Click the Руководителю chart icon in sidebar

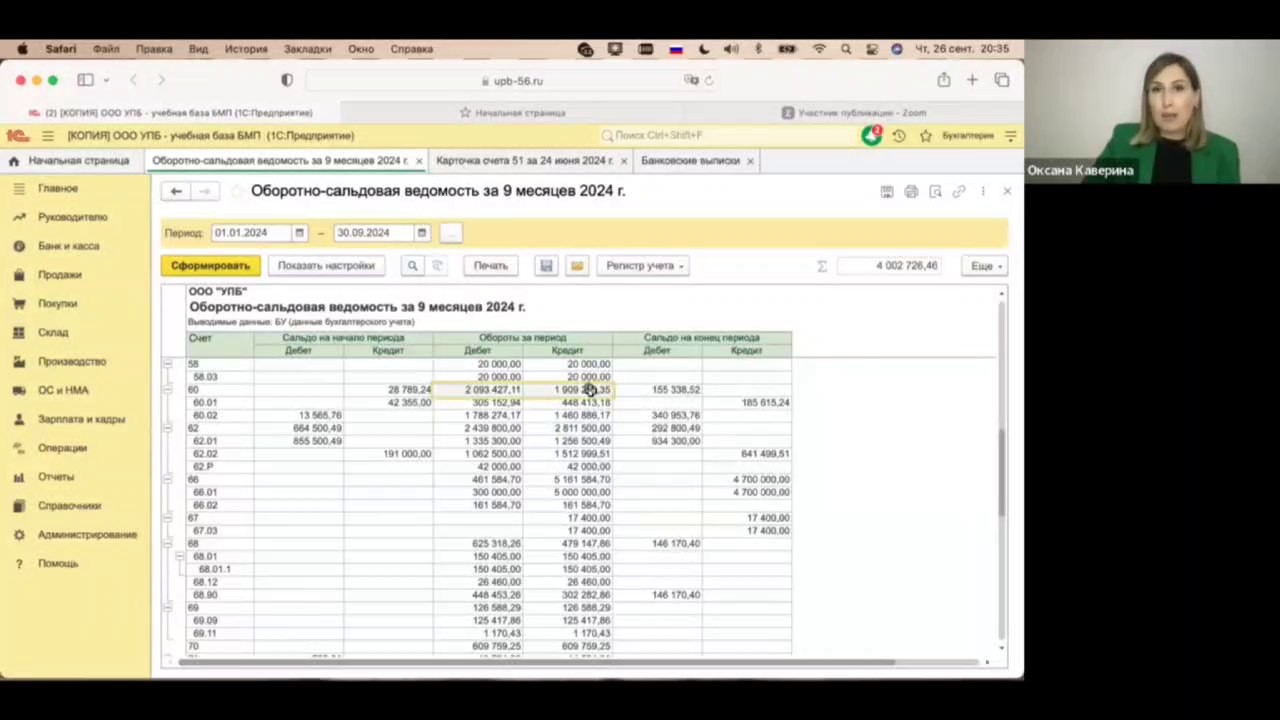pos(18,217)
